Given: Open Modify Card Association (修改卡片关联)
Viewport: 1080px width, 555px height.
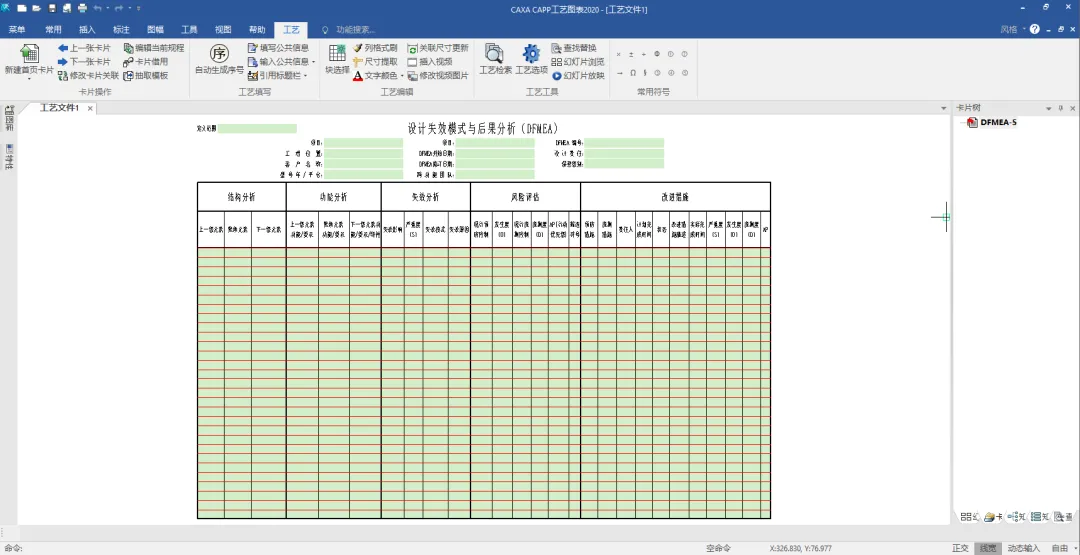Looking at the screenshot, I should pos(88,76).
